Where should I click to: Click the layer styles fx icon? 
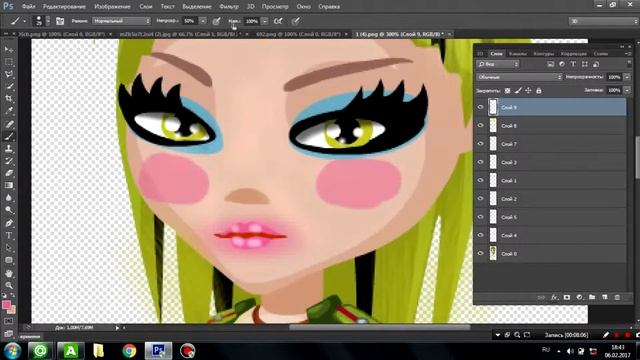(x=554, y=298)
